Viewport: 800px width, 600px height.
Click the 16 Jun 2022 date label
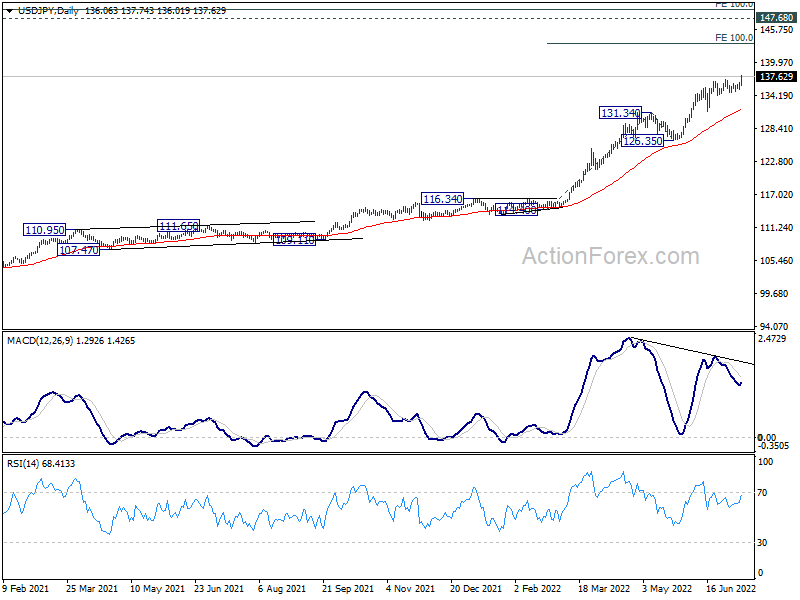[731, 589]
